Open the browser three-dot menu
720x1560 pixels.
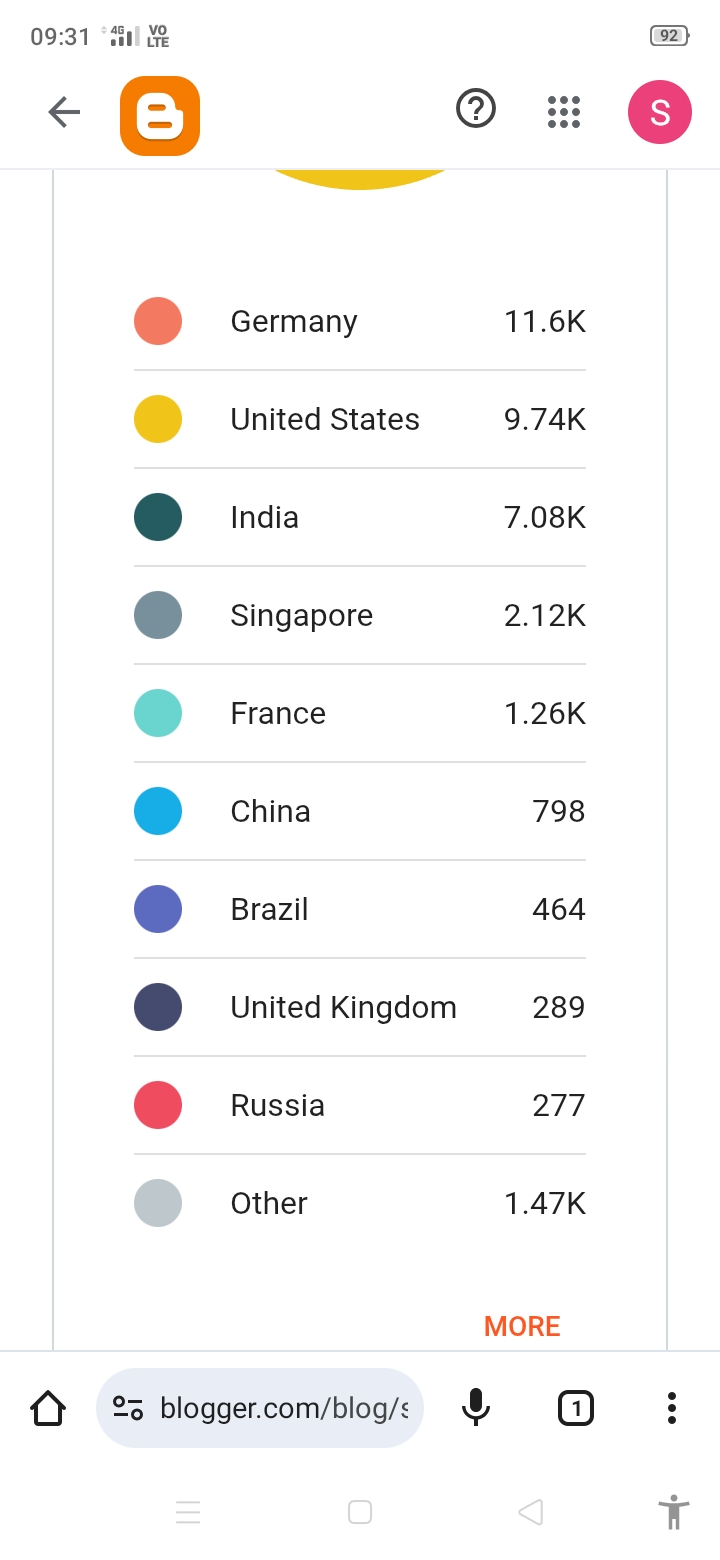pyautogui.click(x=672, y=1408)
